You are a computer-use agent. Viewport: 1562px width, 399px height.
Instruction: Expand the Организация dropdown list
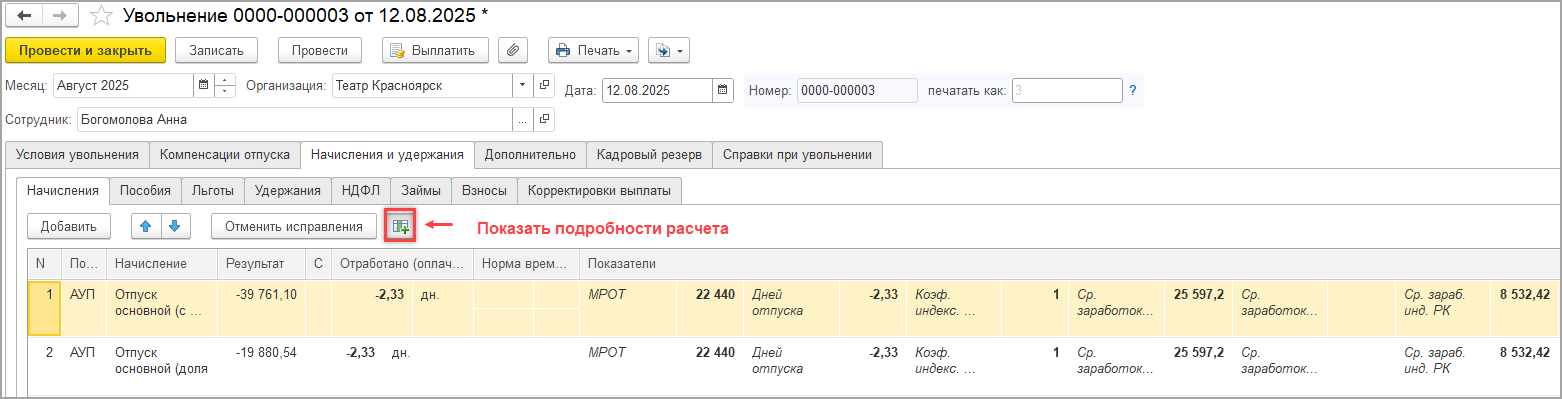click(x=524, y=86)
